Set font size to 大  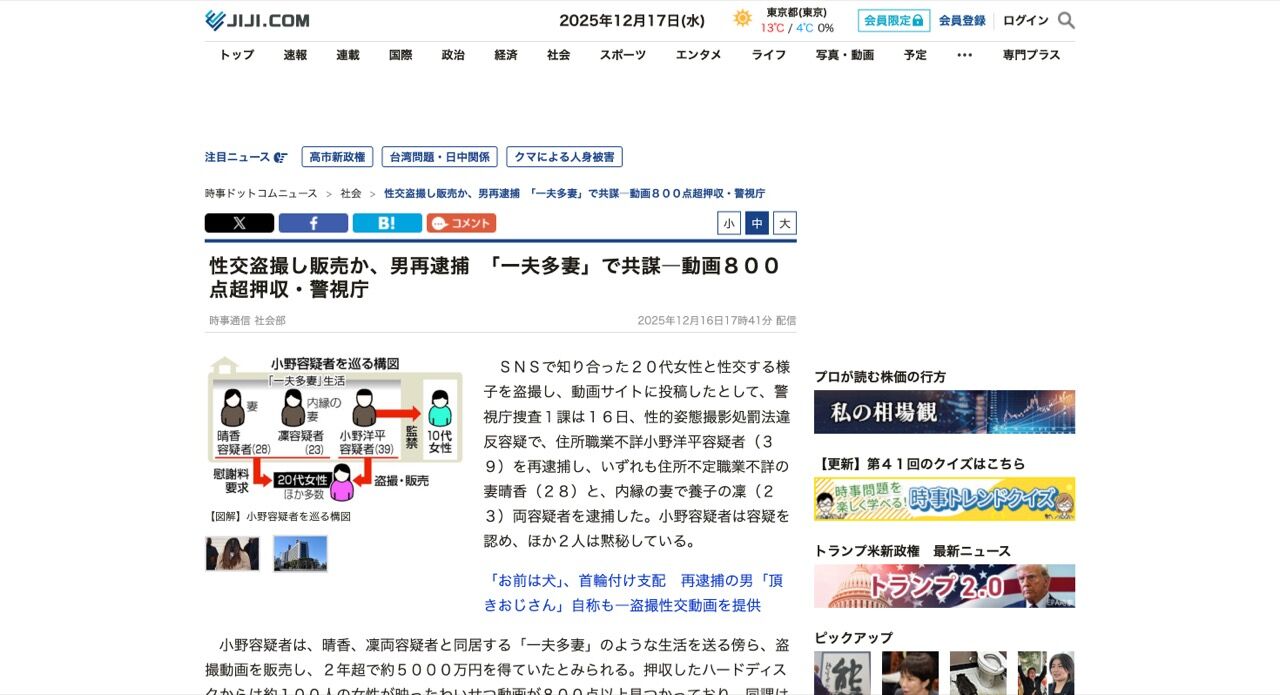pos(785,223)
